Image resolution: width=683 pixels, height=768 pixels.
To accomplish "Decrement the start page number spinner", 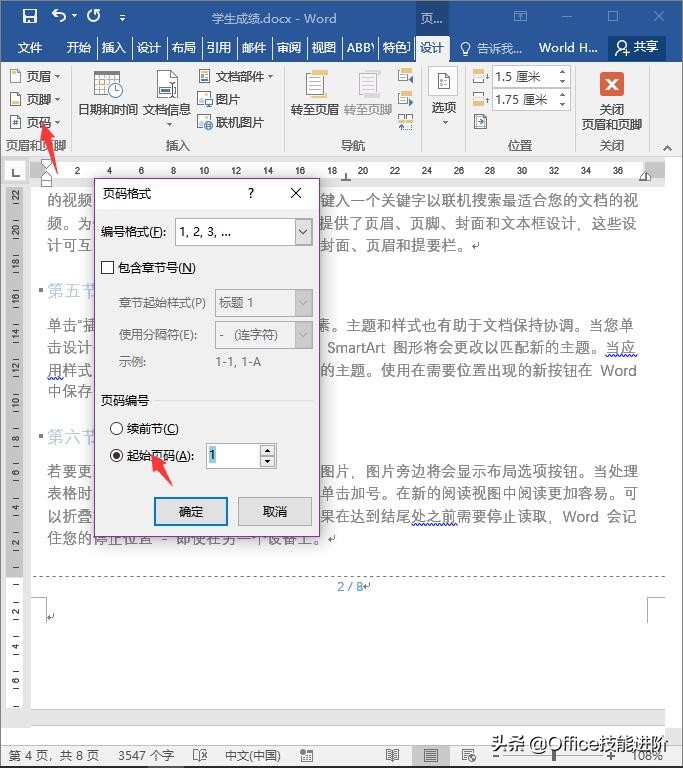I will (268, 461).
